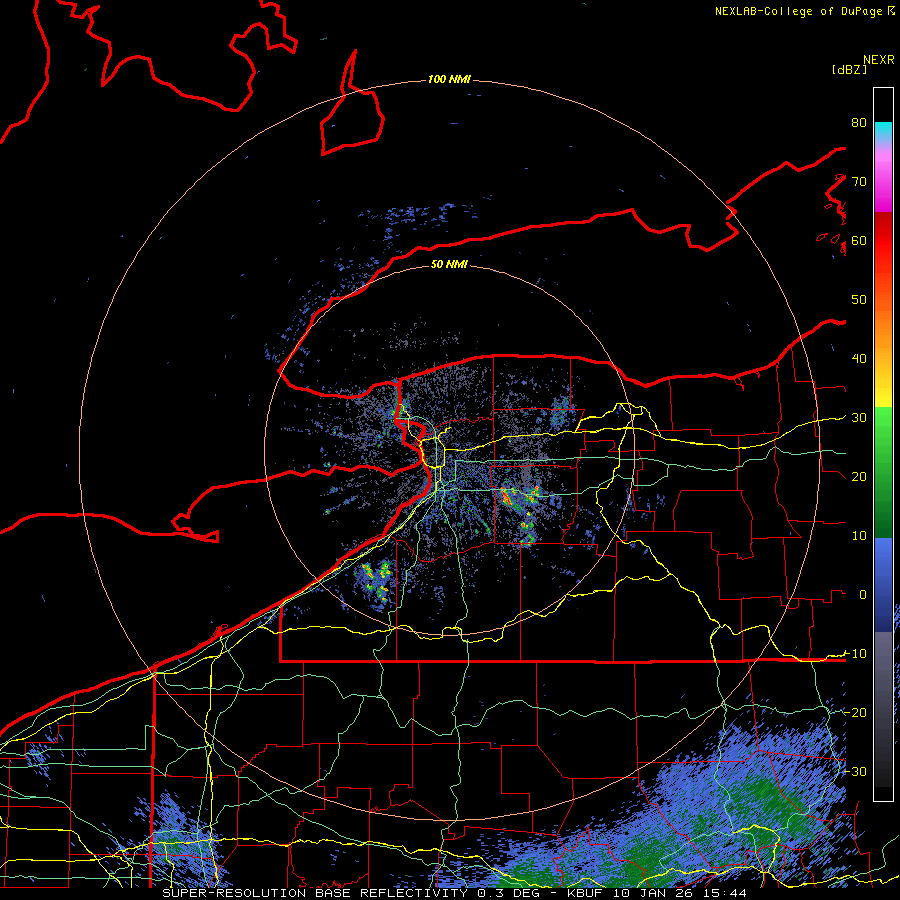Click the 80 tick label on the dBZ scale
Viewport: 900px width, 900px height.
(859, 122)
